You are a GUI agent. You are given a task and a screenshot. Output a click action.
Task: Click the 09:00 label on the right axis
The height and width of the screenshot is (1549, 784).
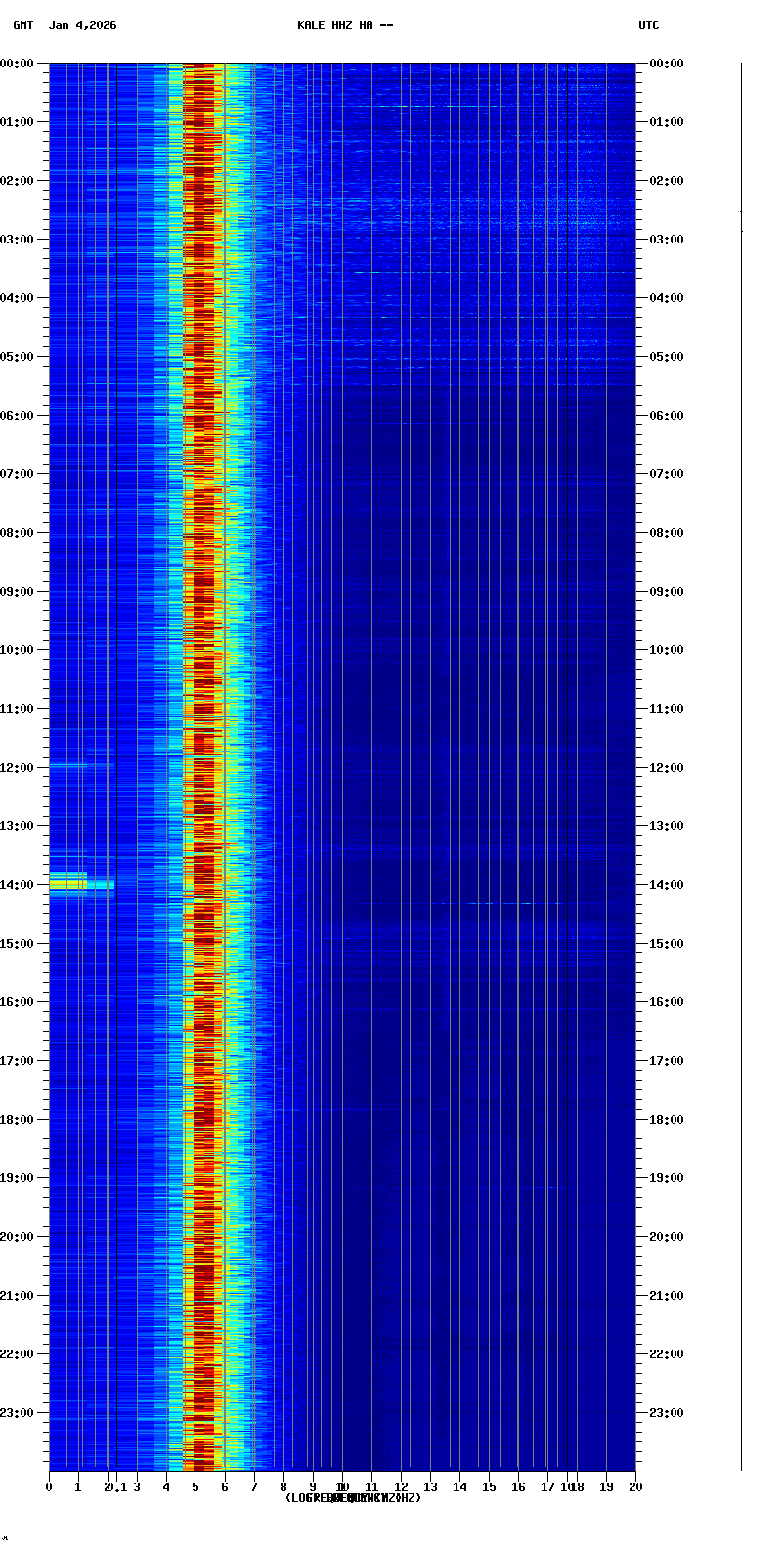(667, 592)
